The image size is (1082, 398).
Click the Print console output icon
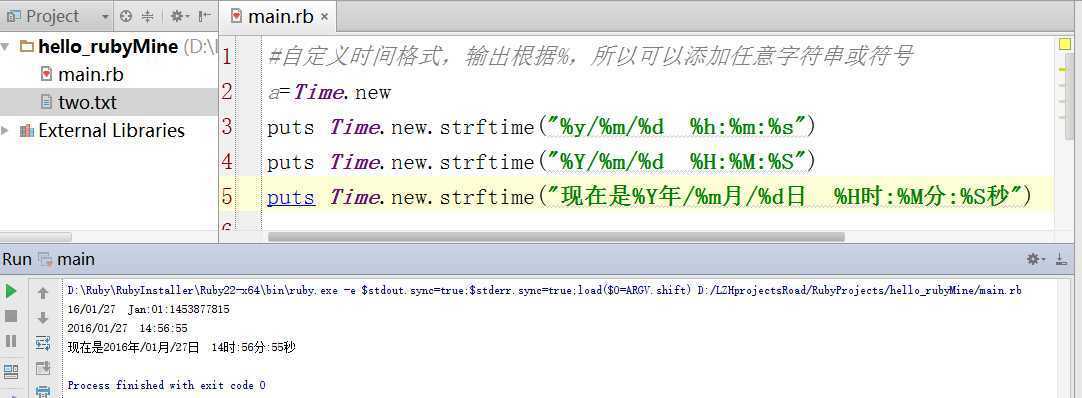click(x=43, y=391)
